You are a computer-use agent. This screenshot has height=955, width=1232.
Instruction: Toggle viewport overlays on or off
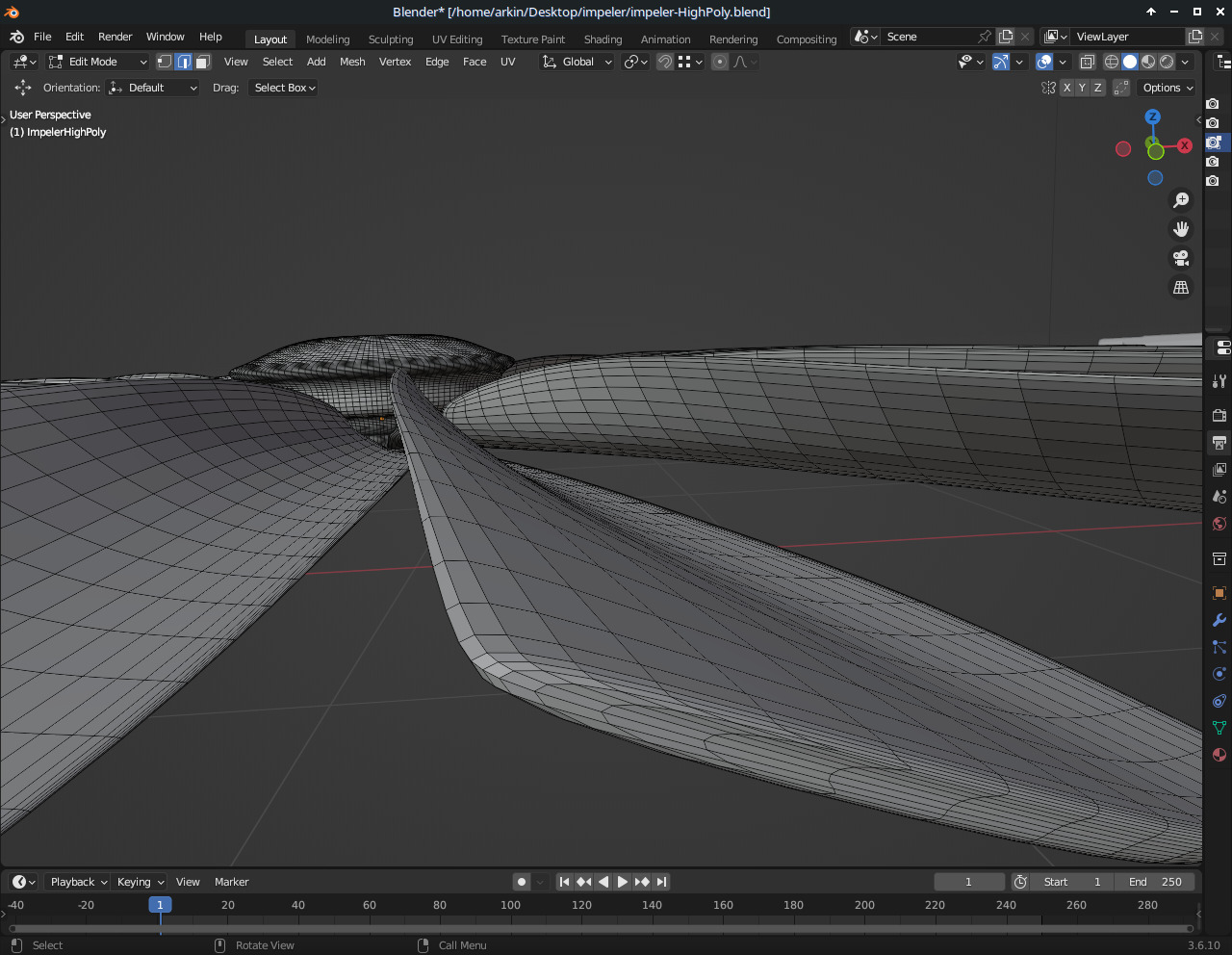click(x=1044, y=62)
